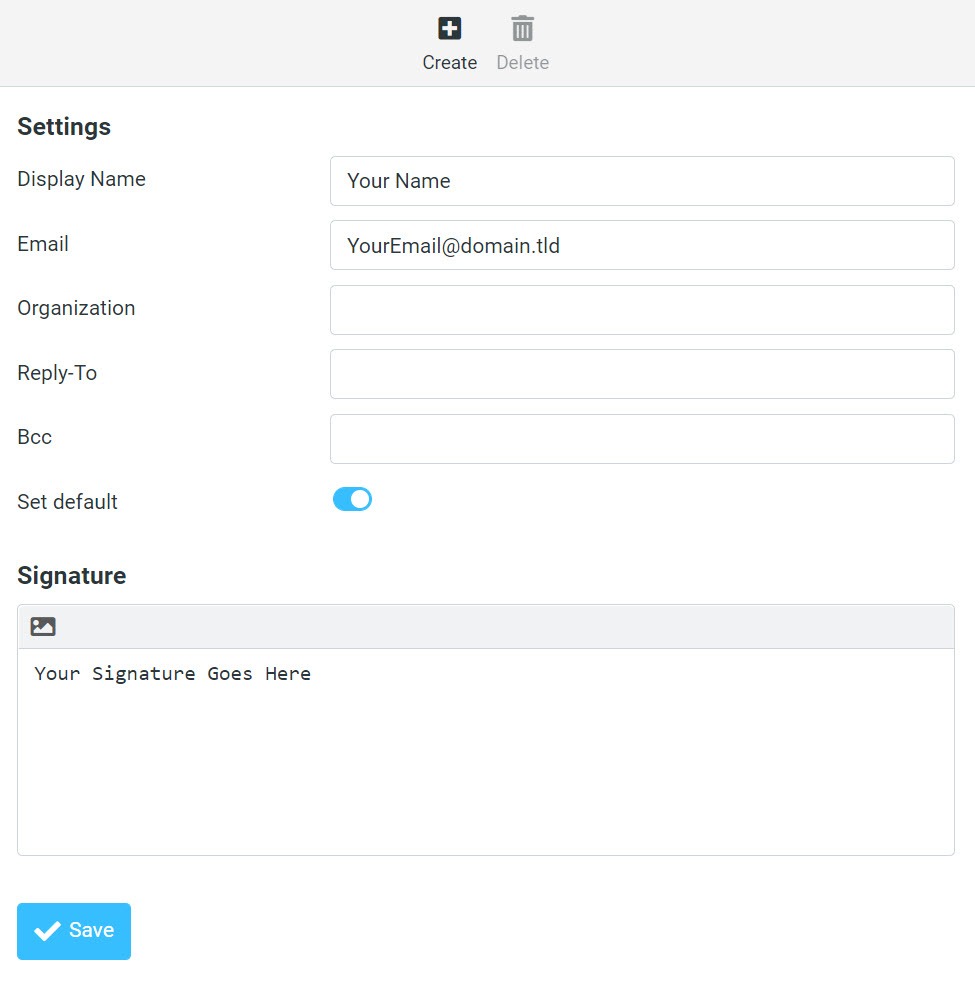Image resolution: width=975 pixels, height=981 pixels.
Task: Click the Display Name input field
Action: [x=642, y=181]
